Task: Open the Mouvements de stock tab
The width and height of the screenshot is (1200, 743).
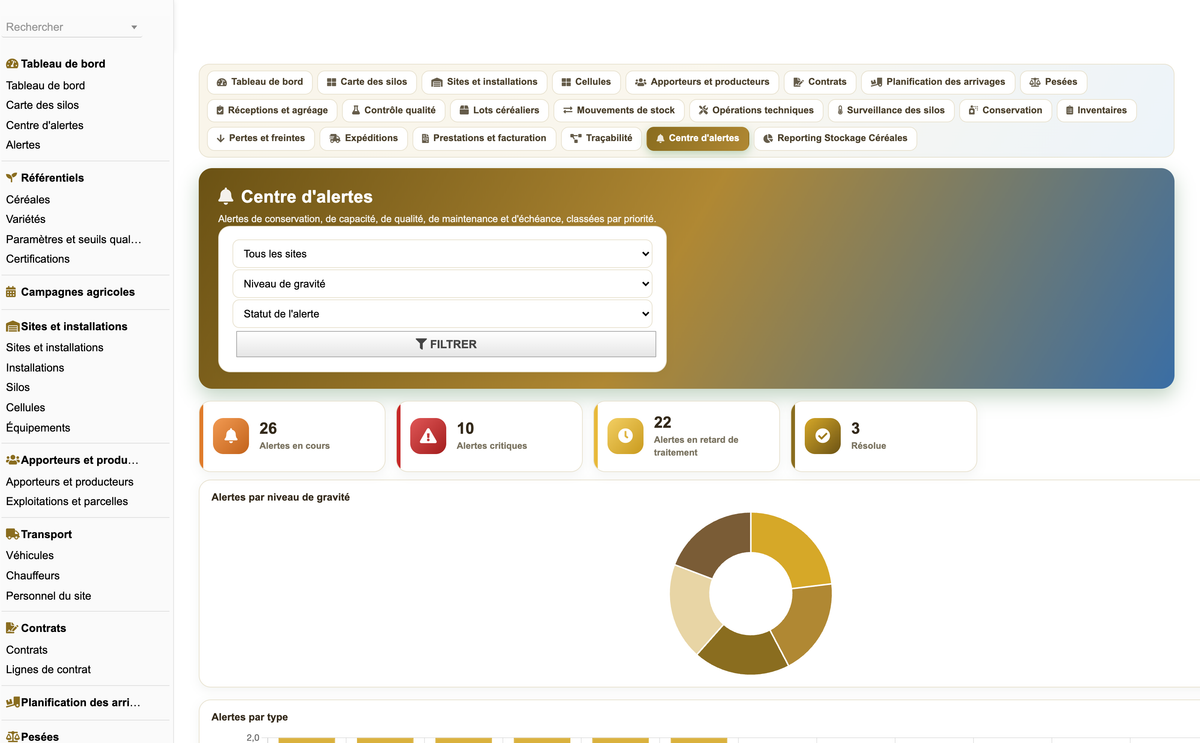Action: [x=619, y=110]
